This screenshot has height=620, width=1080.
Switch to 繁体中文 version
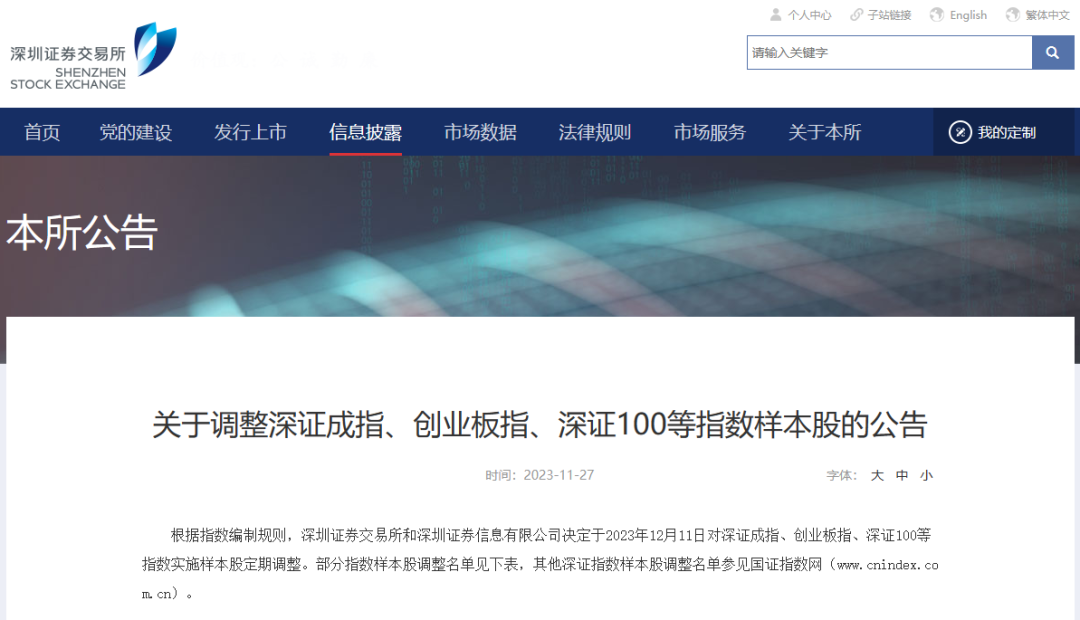[1047, 14]
